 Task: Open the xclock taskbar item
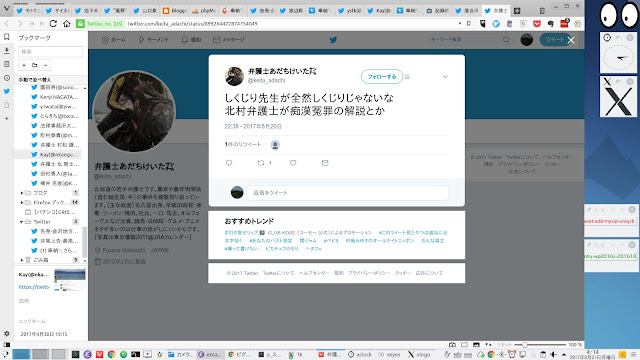tap(360, 355)
